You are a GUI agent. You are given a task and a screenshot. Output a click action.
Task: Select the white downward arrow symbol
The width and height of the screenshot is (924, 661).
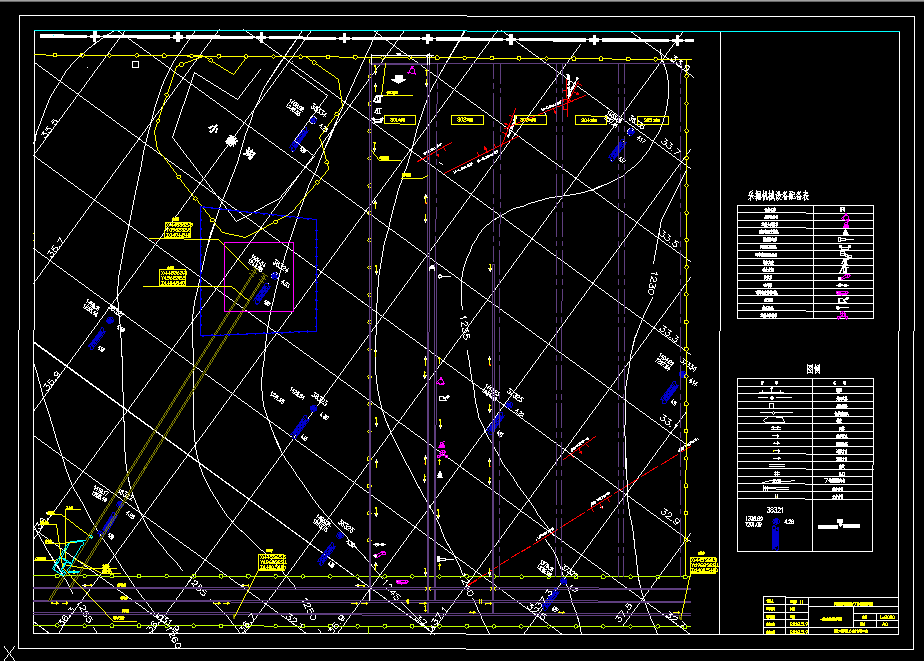click(x=398, y=78)
